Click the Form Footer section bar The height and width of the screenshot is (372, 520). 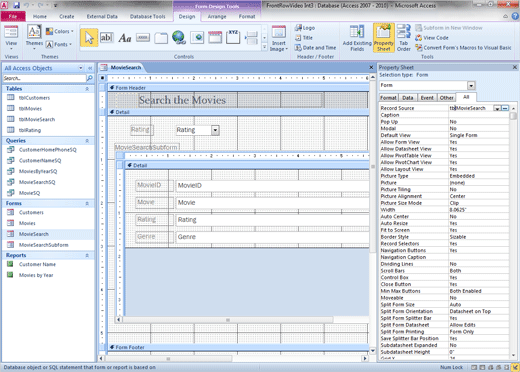point(238,347)
